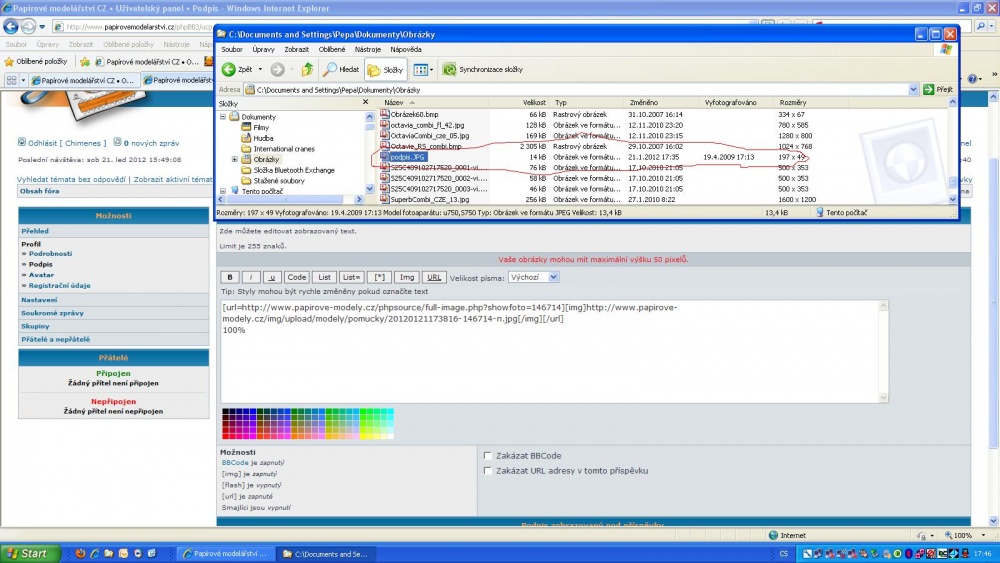Select the Filmy folder in tree

coord(261,128)
